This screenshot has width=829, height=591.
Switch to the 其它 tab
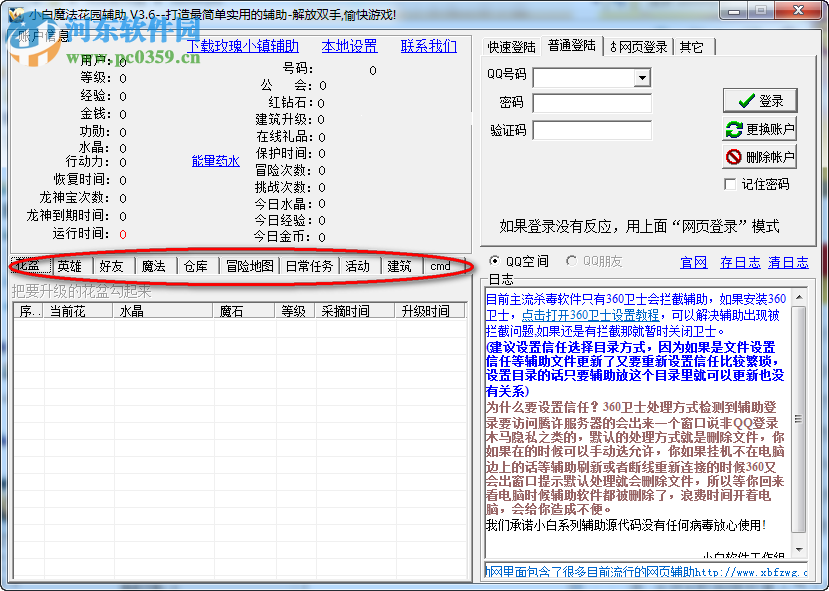point(693,47)
